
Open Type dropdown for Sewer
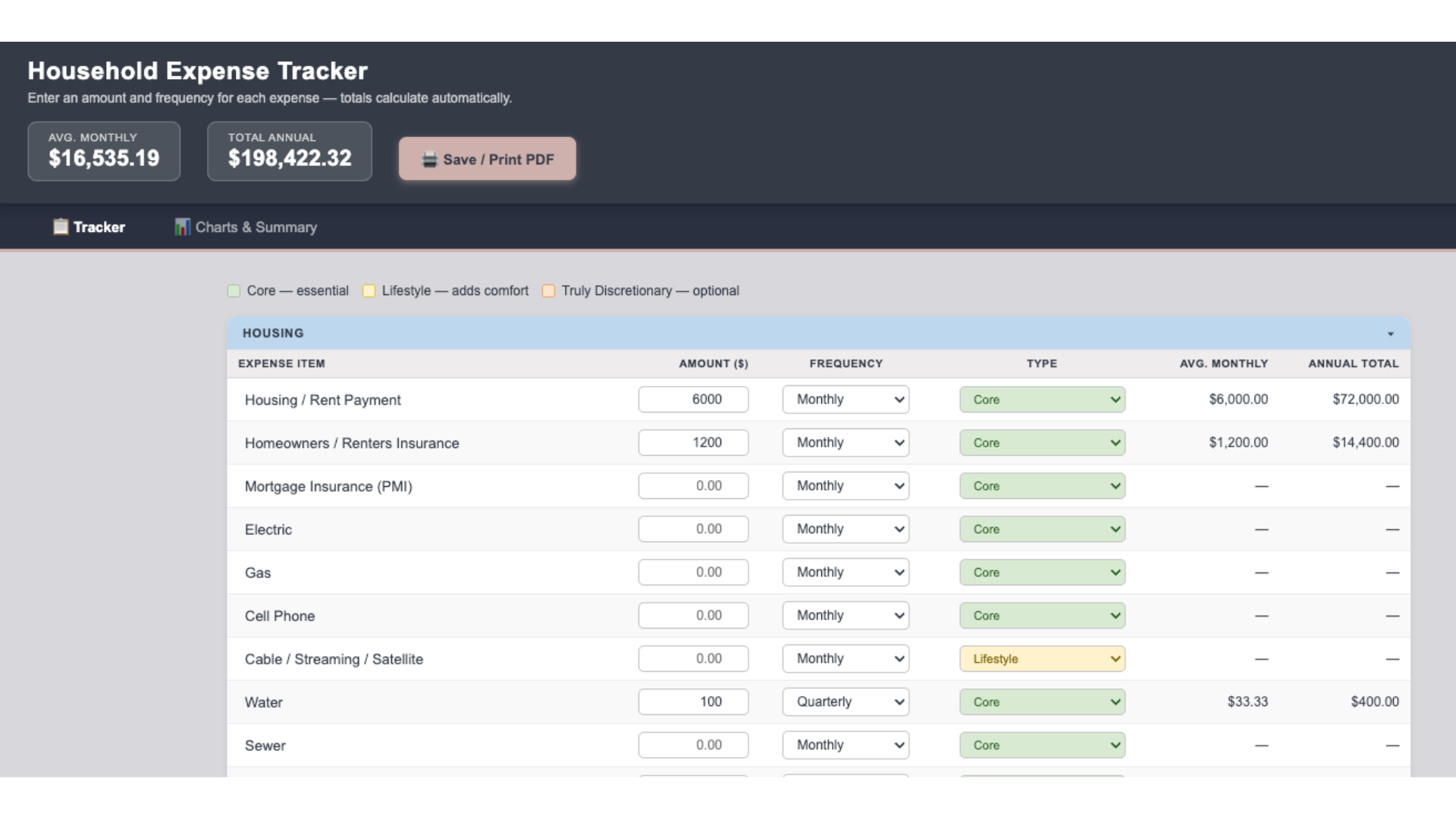1042,745
